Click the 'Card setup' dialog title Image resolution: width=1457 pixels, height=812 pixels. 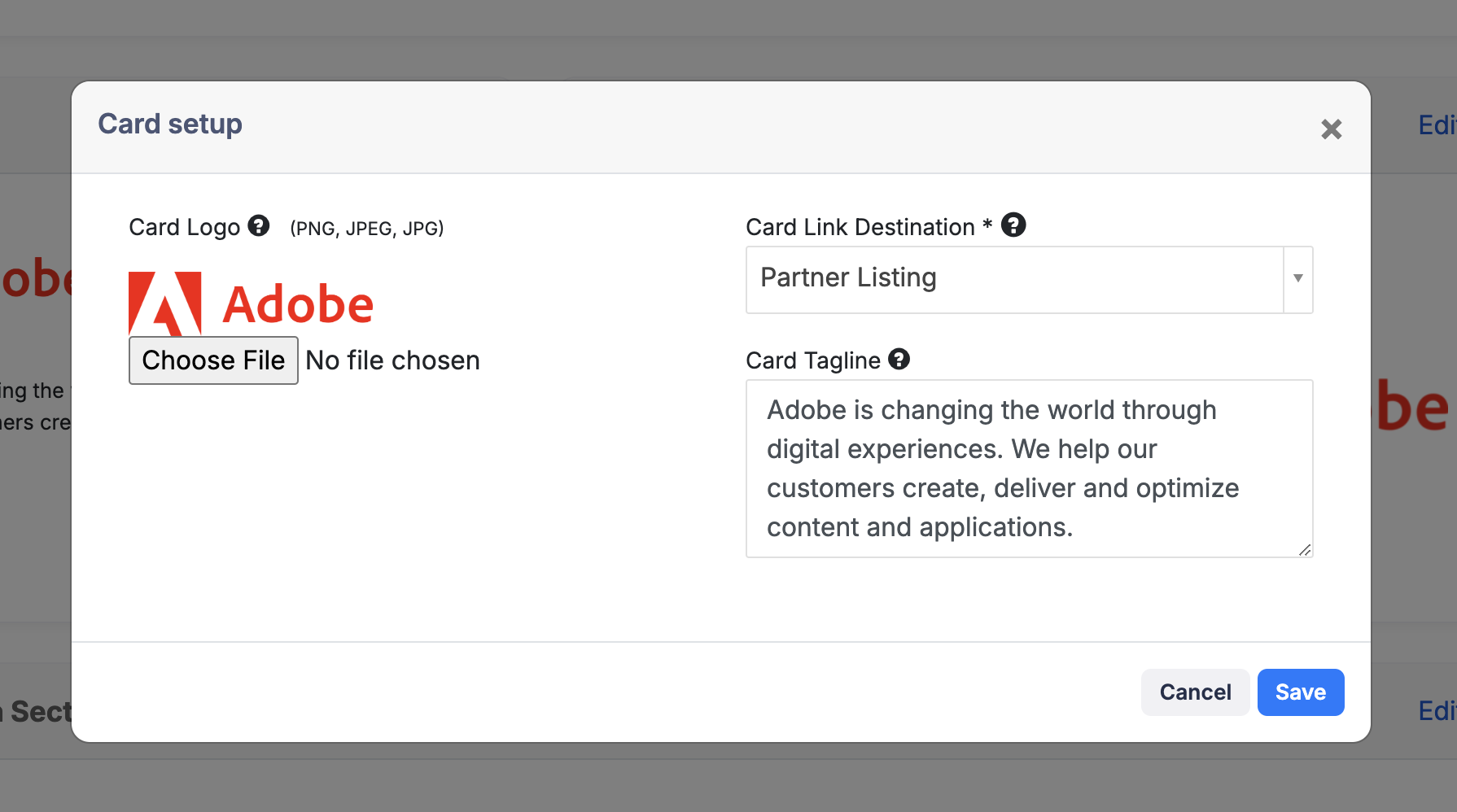click(170, 124)
